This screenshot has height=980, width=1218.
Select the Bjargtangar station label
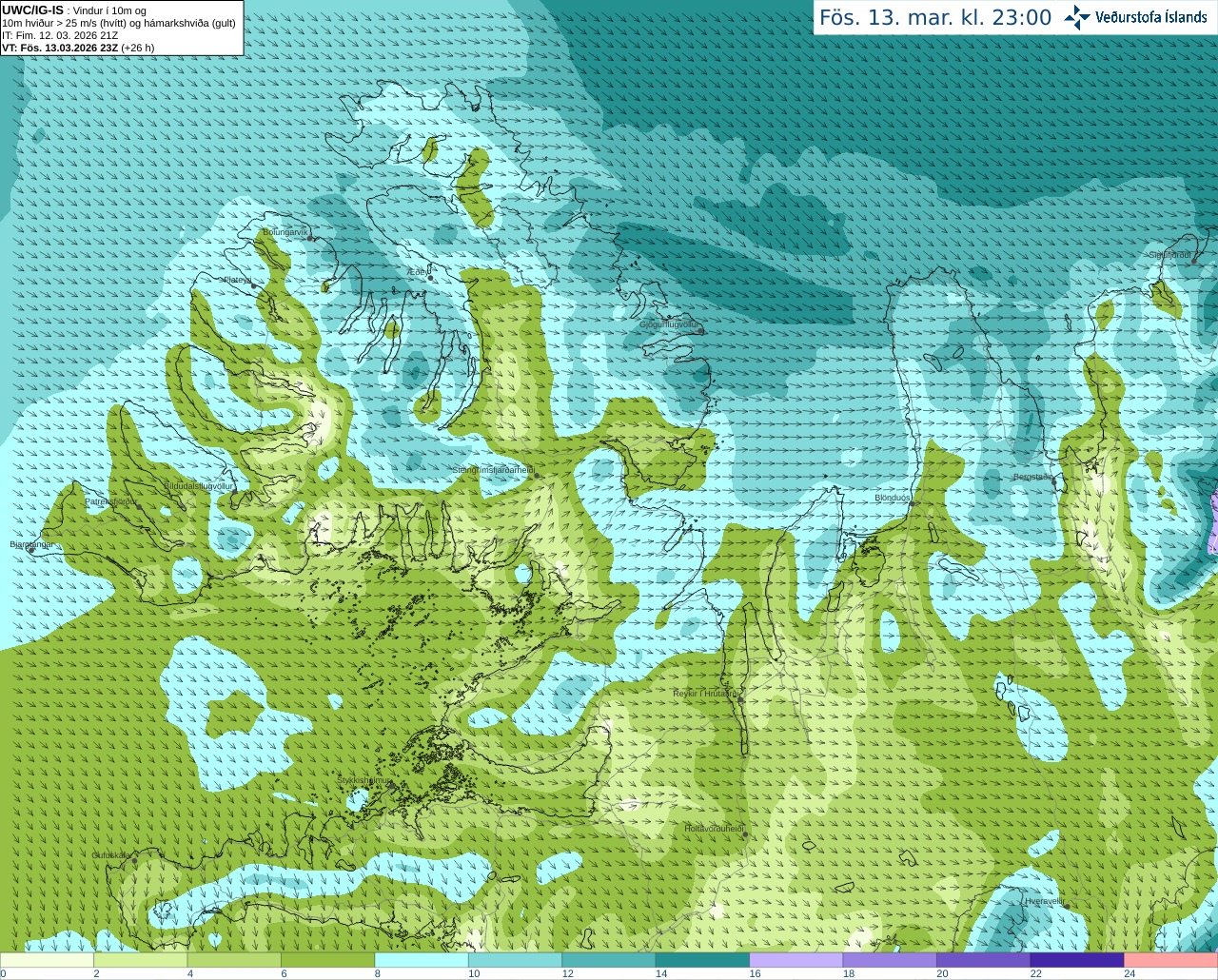(x=31, y=544)
